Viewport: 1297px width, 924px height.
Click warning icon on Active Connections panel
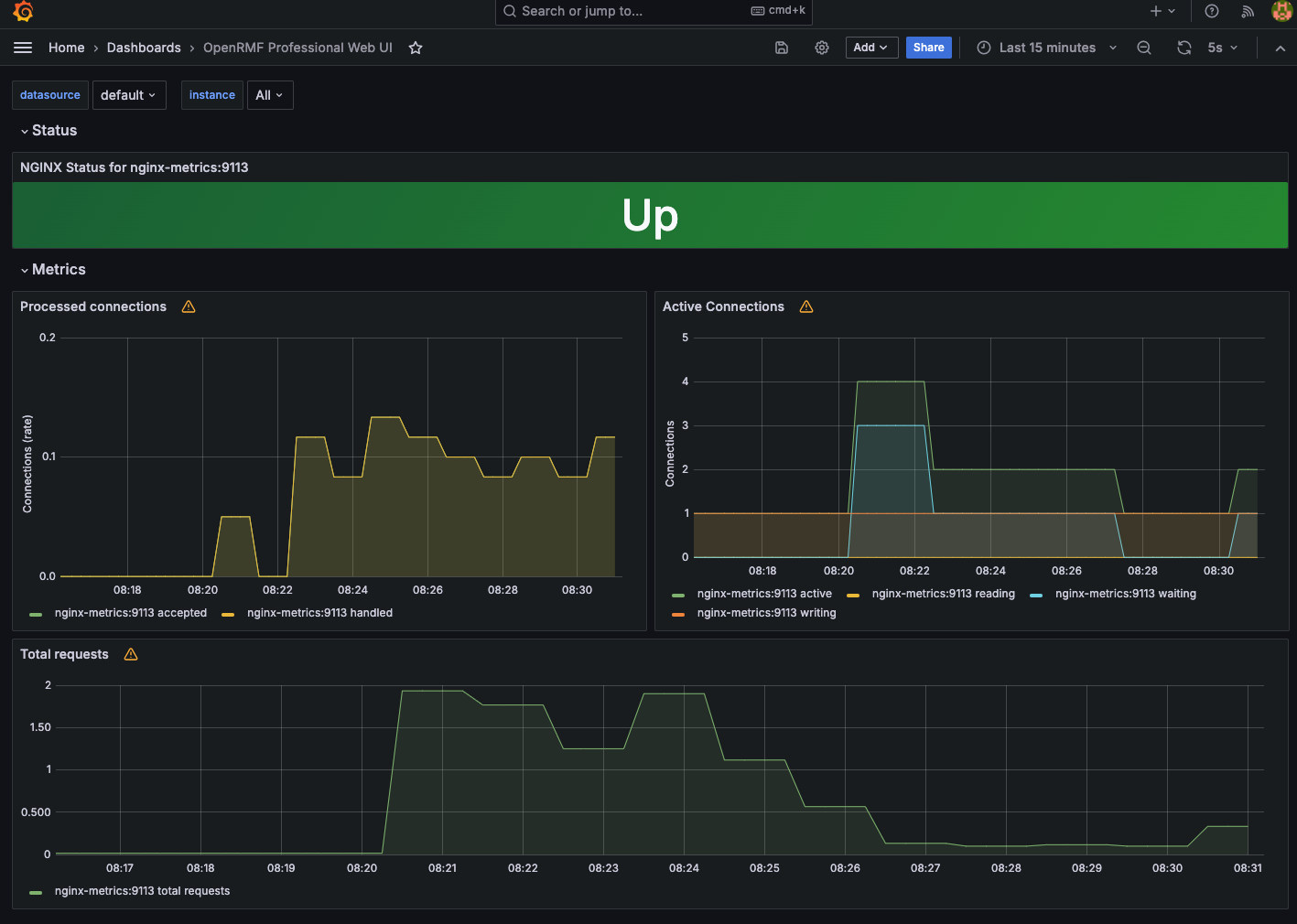click(x=806, y=306)
